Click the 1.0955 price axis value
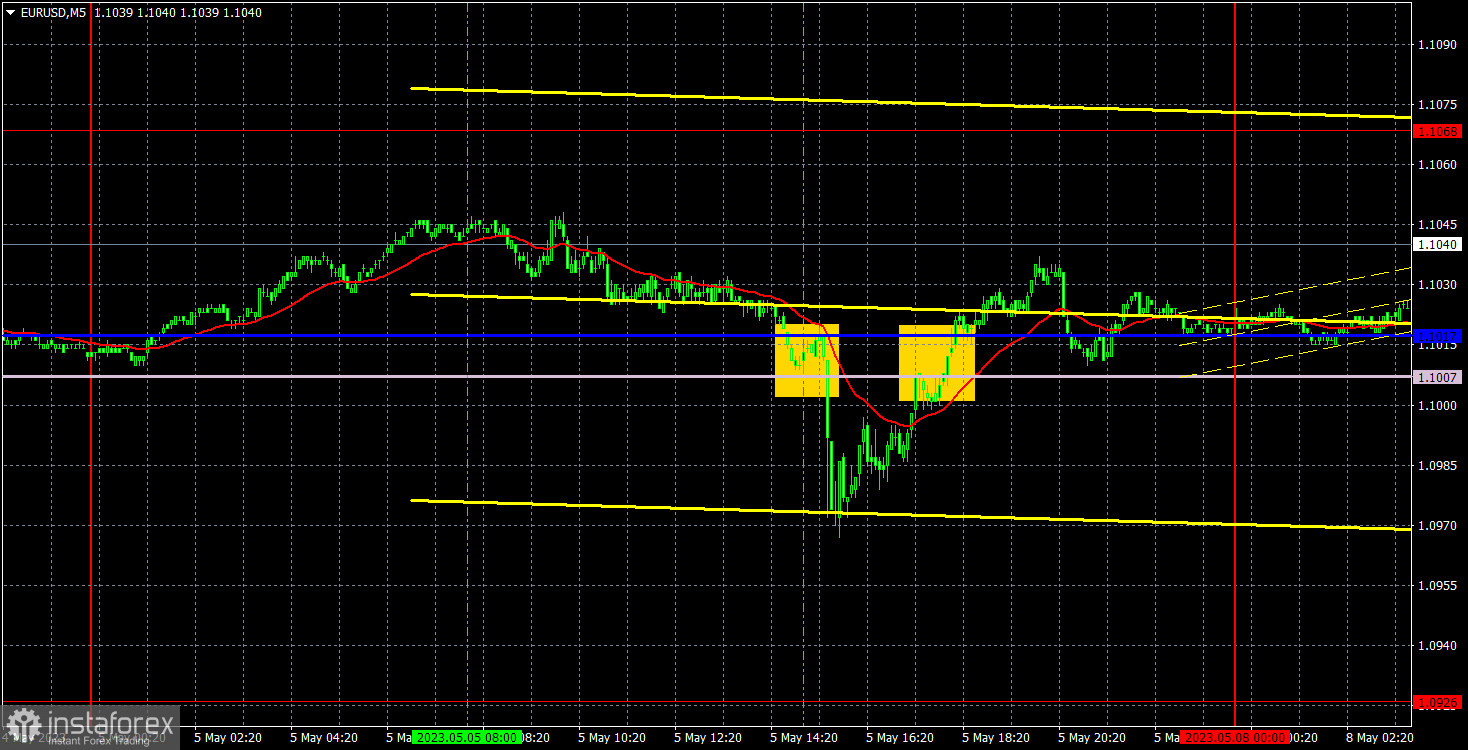 1436,586
